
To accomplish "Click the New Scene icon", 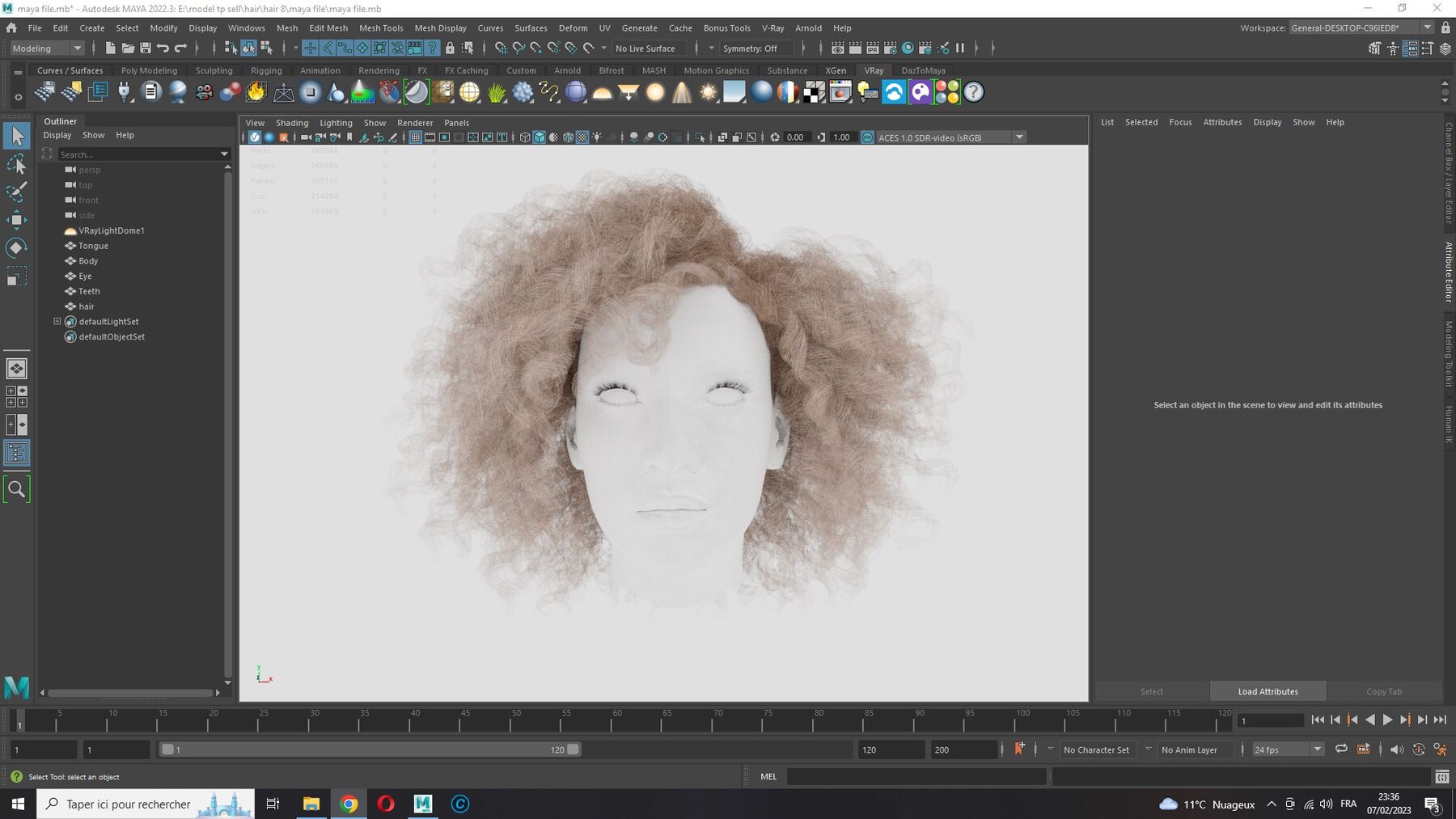I will pyautogui.click(x=110, y=48).
